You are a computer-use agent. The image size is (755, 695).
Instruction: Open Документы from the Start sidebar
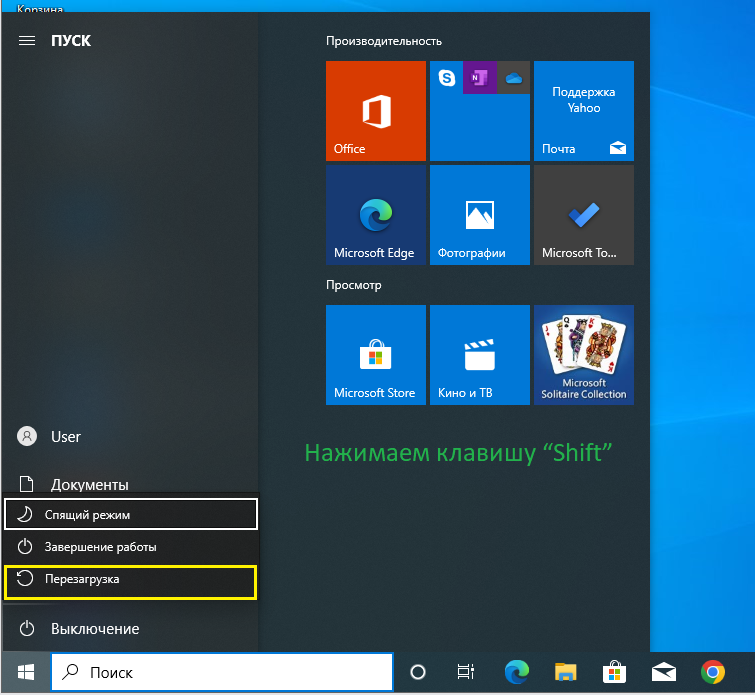coord(130,484)
